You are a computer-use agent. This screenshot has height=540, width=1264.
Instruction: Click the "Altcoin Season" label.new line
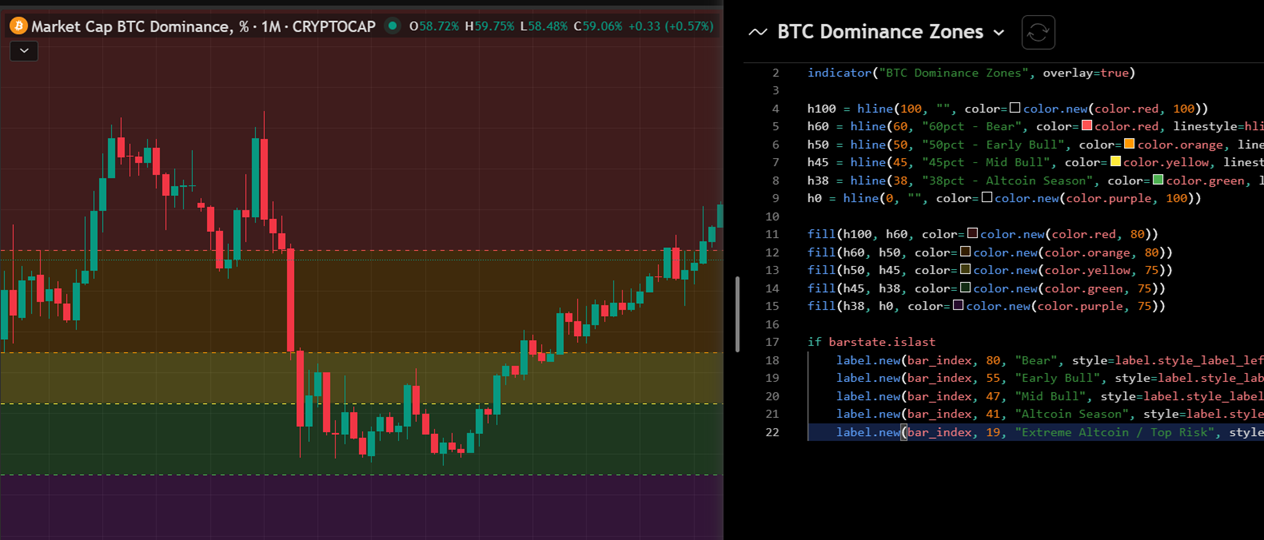[1050, 414]
